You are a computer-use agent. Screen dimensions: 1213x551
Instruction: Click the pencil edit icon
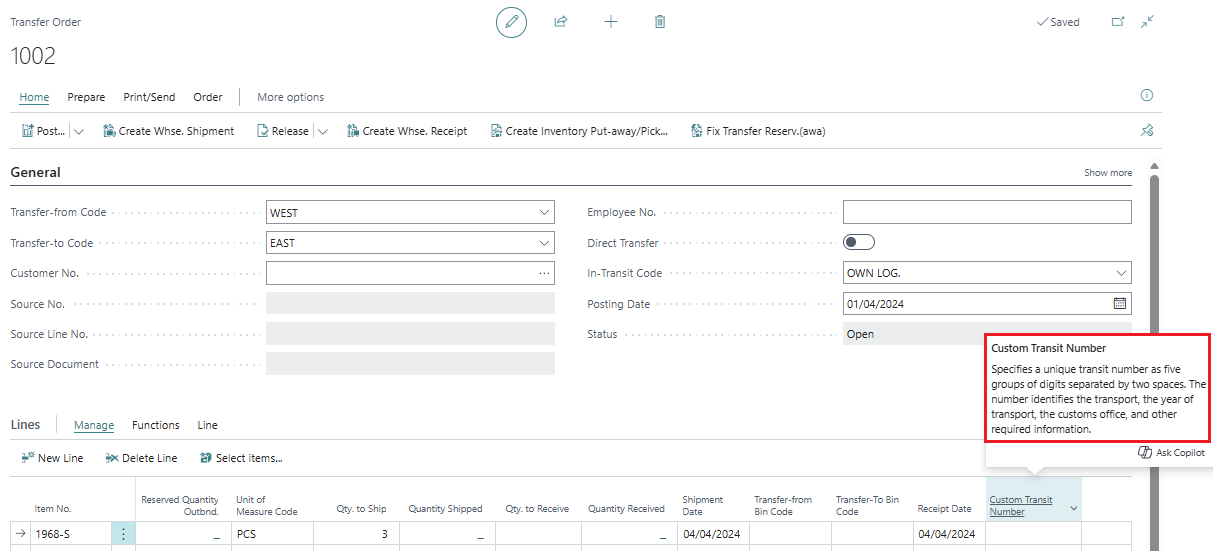[x=511, y=22]
